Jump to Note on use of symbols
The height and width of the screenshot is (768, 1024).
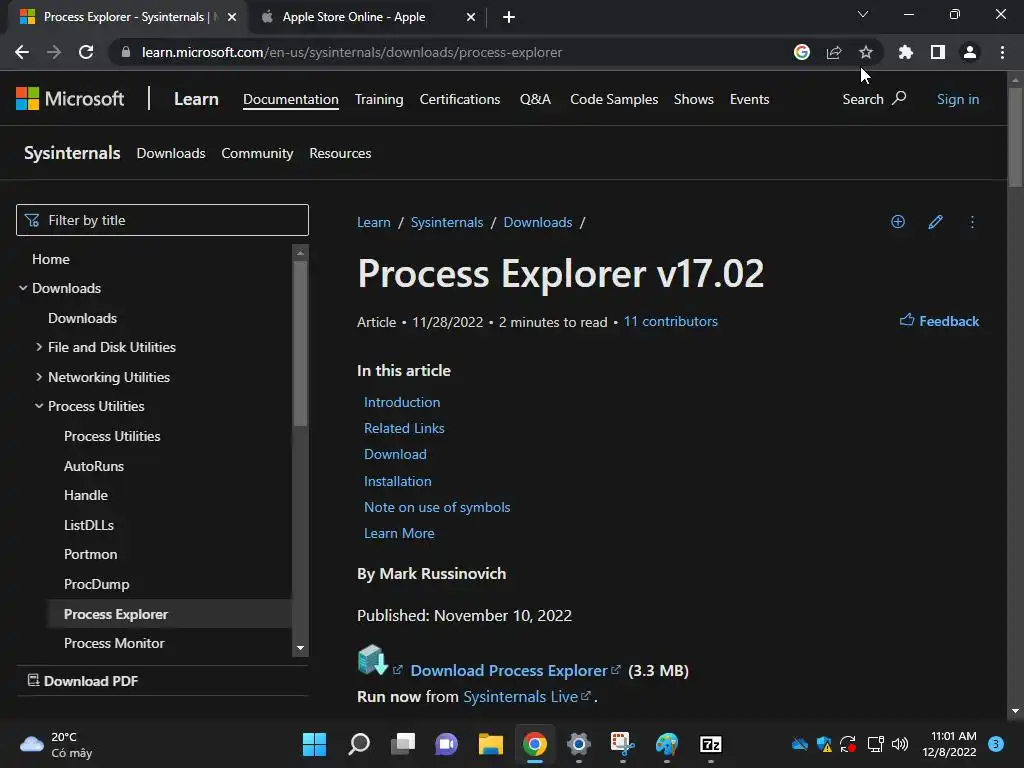[437, 507]
